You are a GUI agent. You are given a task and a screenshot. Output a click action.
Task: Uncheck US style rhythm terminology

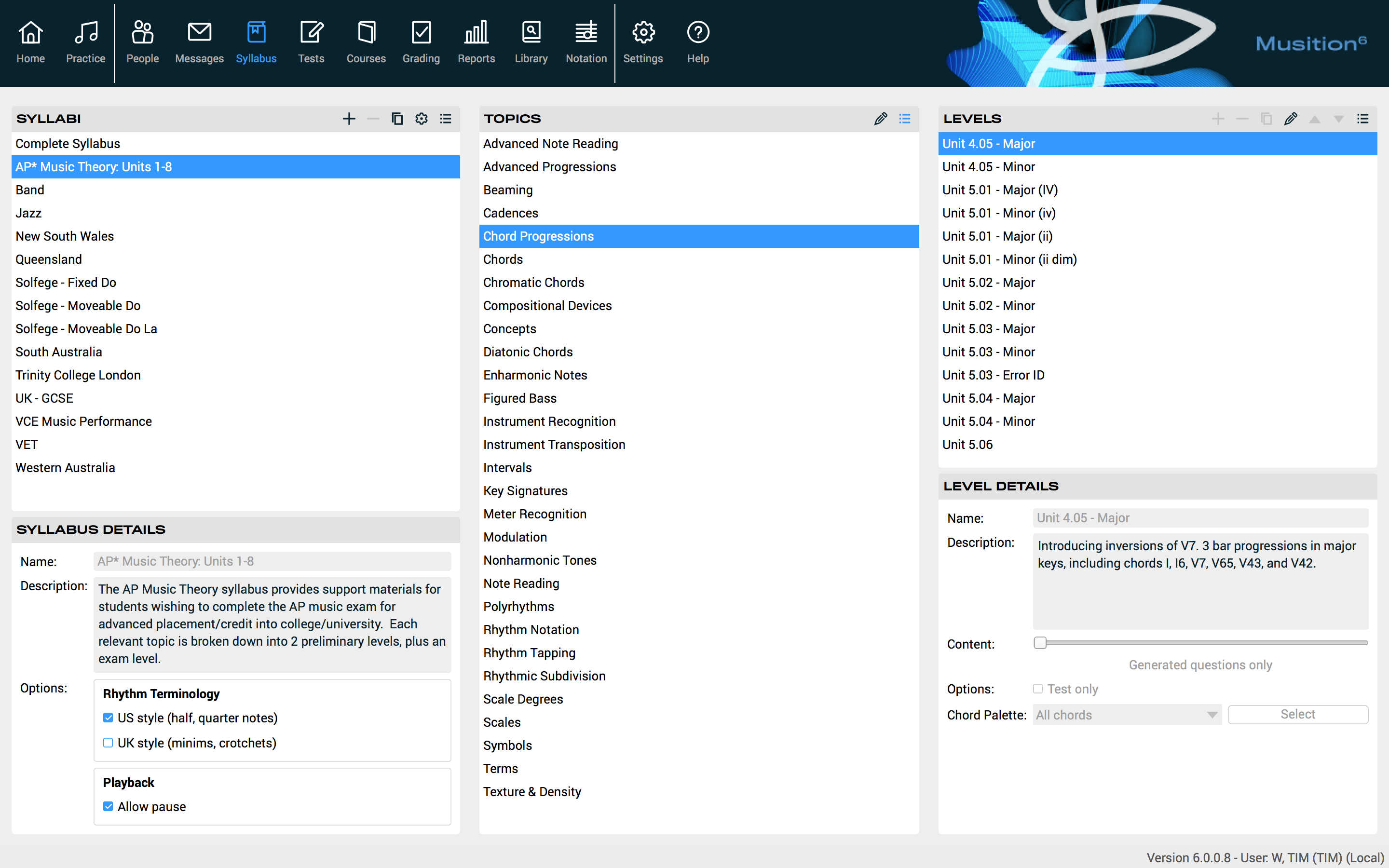click(108, 718)
